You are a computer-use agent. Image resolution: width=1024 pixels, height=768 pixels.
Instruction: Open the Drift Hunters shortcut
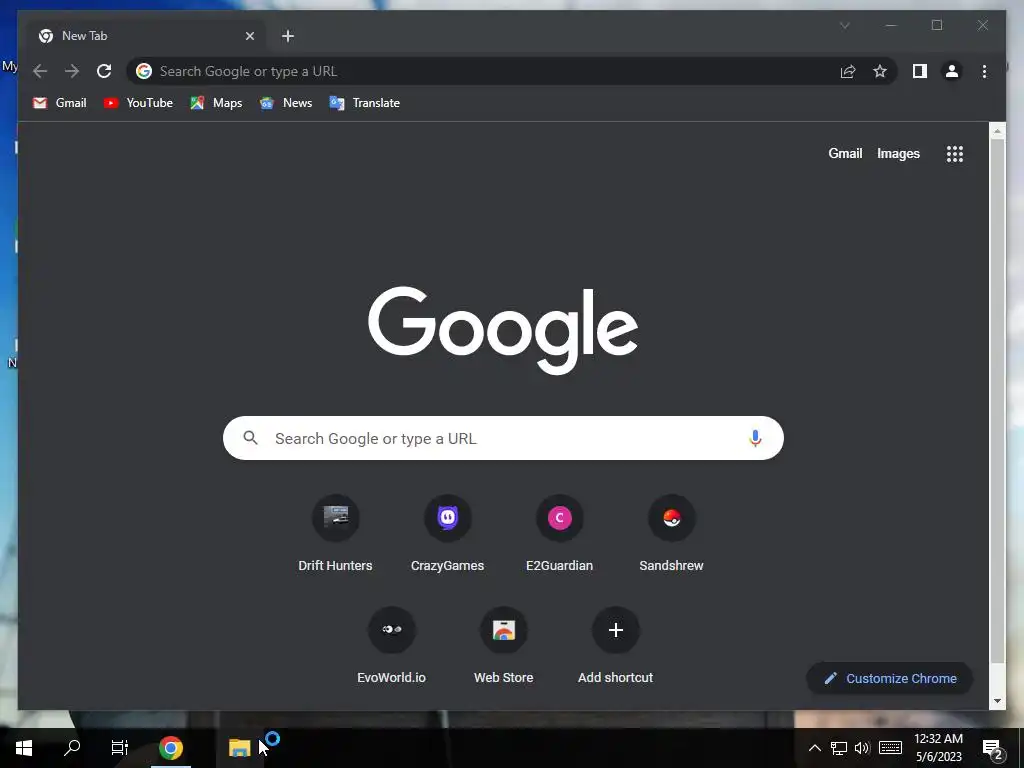(x=336, y=535)
